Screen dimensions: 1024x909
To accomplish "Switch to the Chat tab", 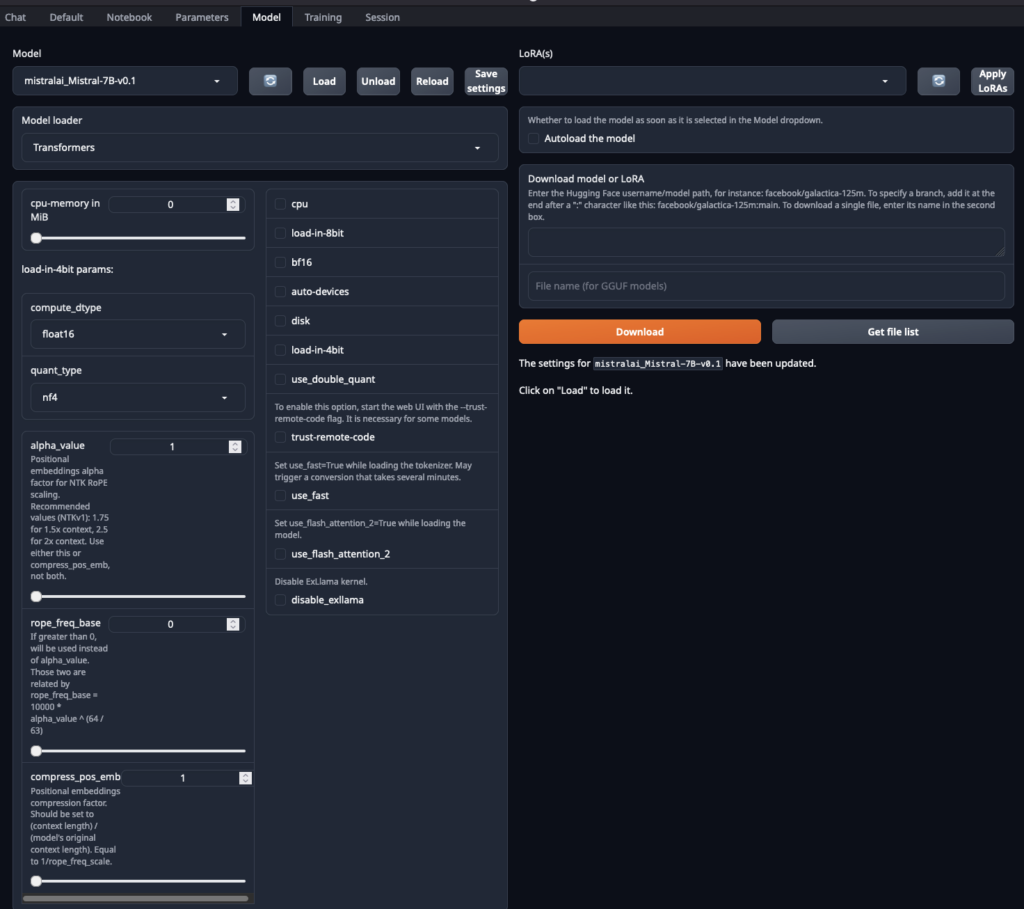I will (x=15, y=17).
